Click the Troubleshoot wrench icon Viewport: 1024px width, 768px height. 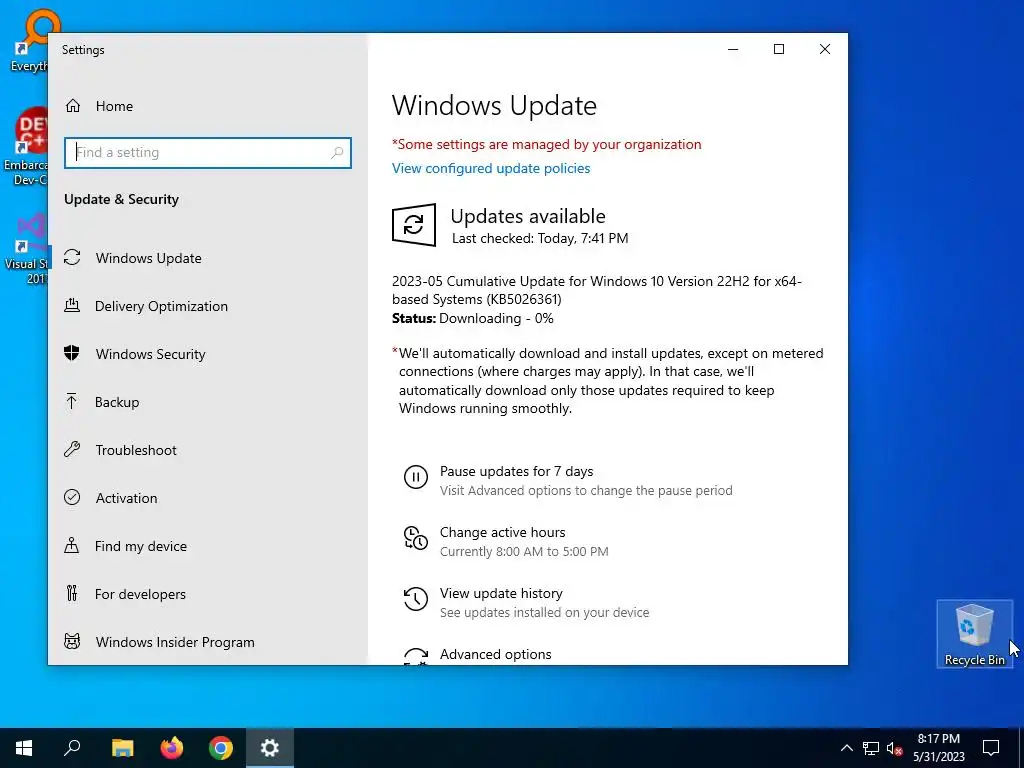tap(72, 449)
